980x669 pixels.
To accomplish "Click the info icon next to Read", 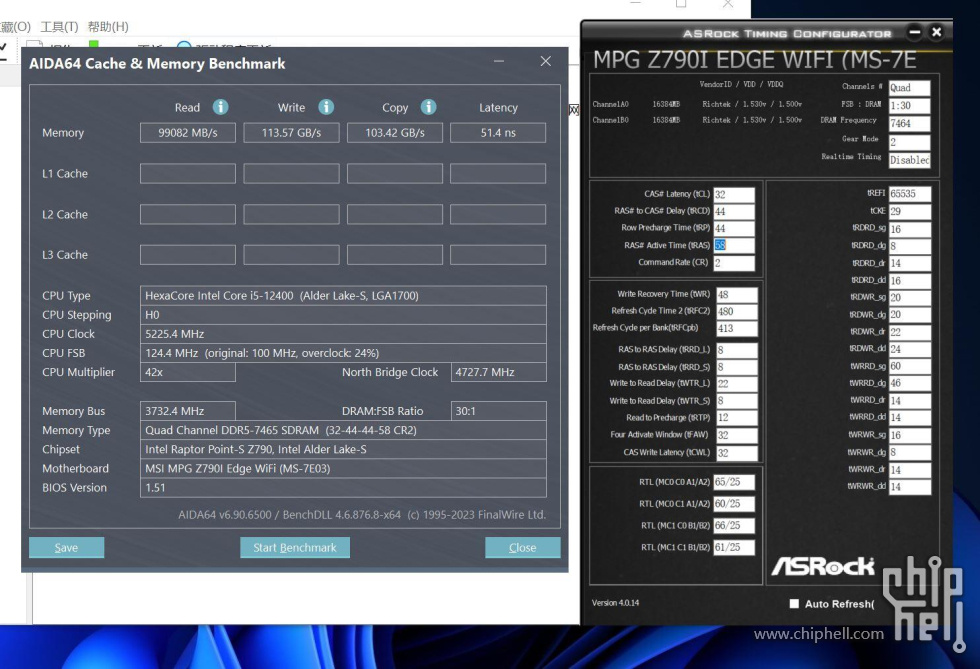I will (x=221, y=107).
